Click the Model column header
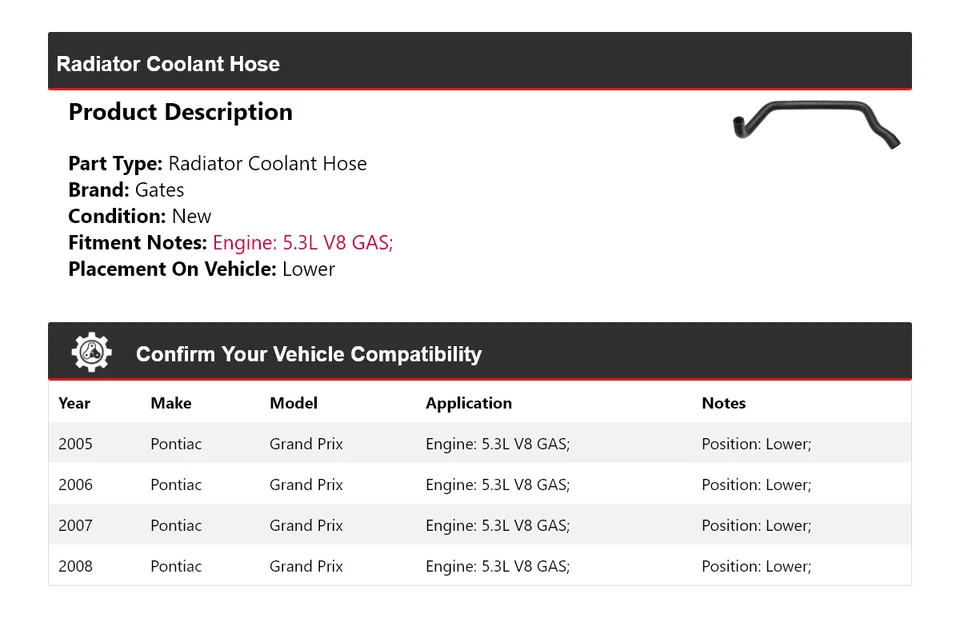 293,403
